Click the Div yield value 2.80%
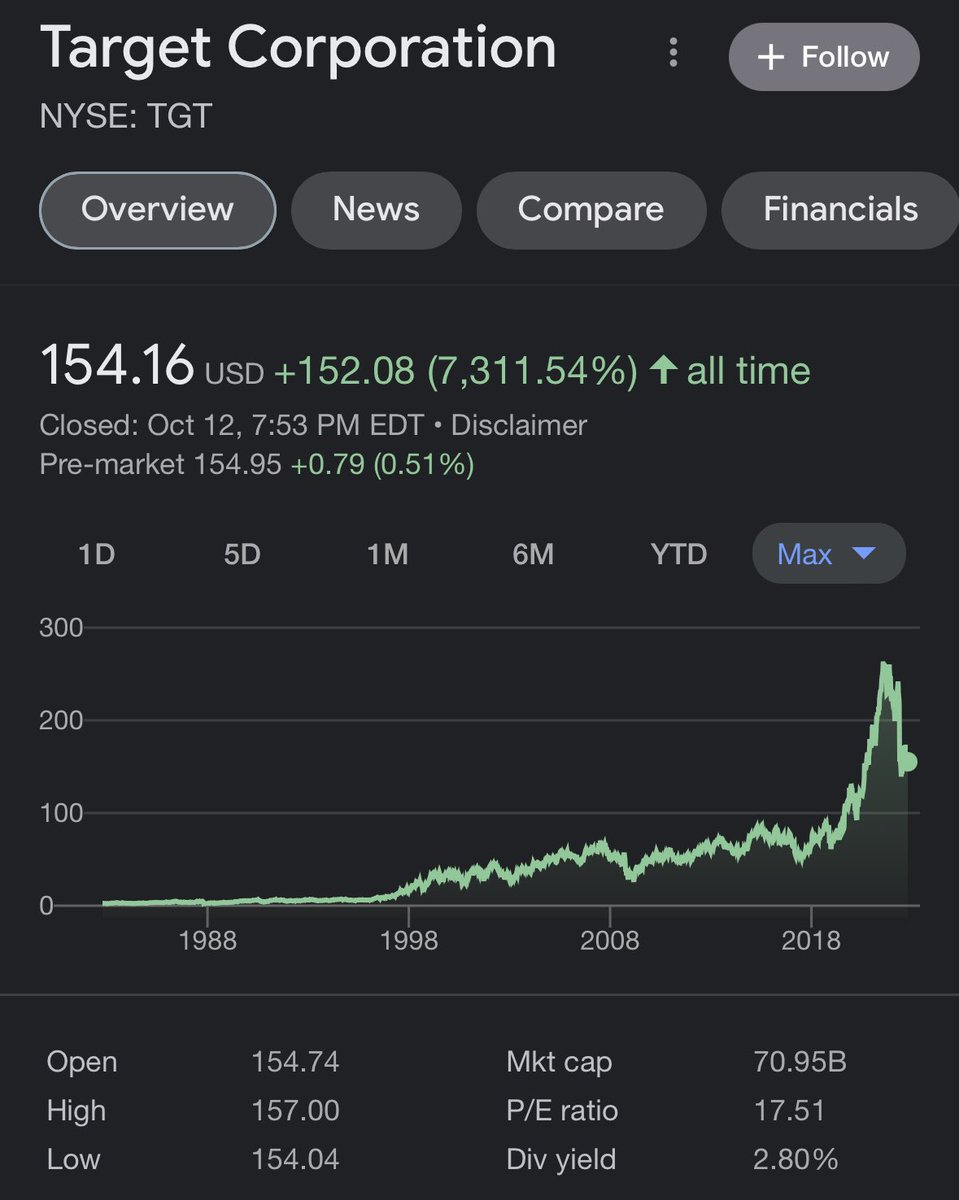 tap(795, 1160)
